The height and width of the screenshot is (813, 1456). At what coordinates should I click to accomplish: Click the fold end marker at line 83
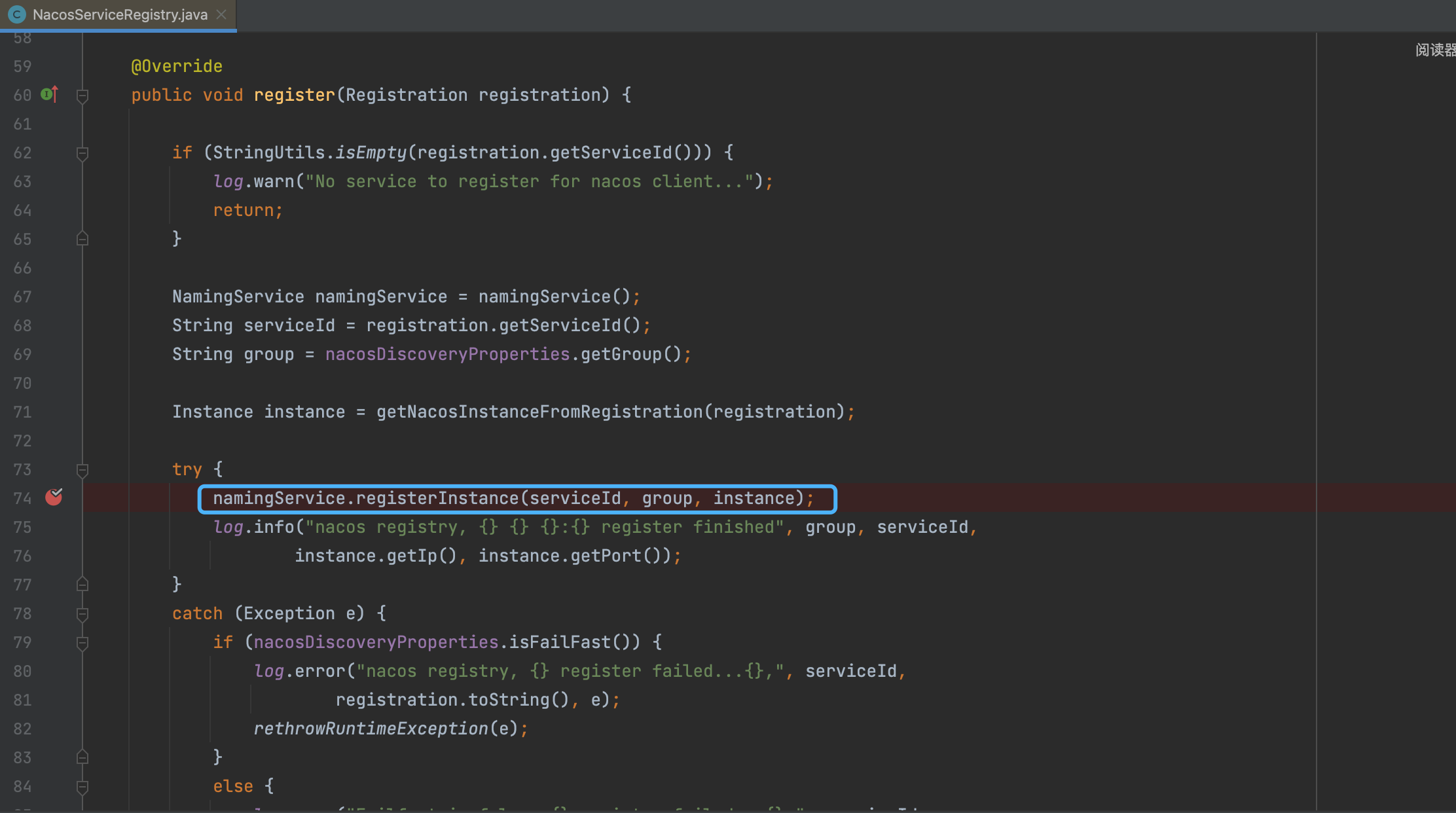click(82, 757)
